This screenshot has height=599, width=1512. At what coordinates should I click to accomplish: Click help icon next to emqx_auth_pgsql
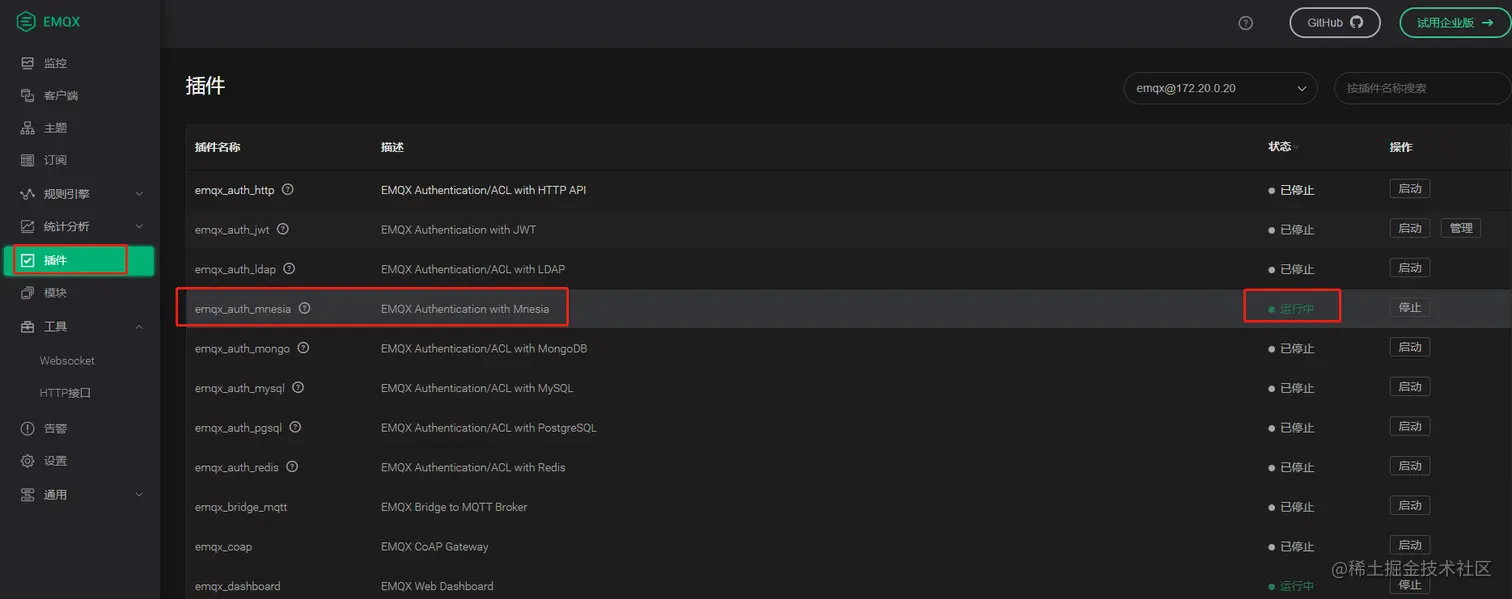pyautogui.click(x=295, y=427)
